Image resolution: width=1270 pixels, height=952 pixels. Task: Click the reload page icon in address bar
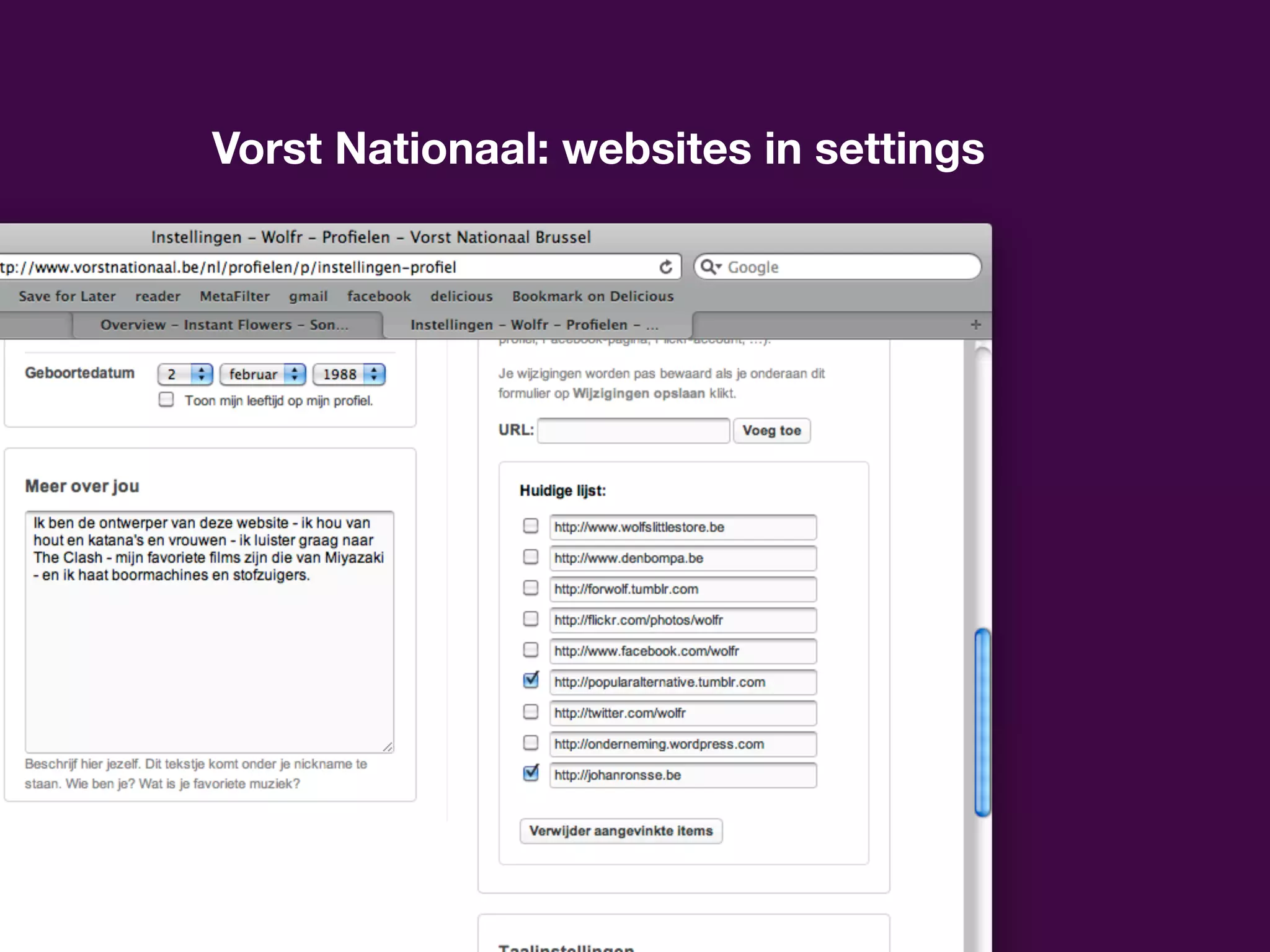665,267
